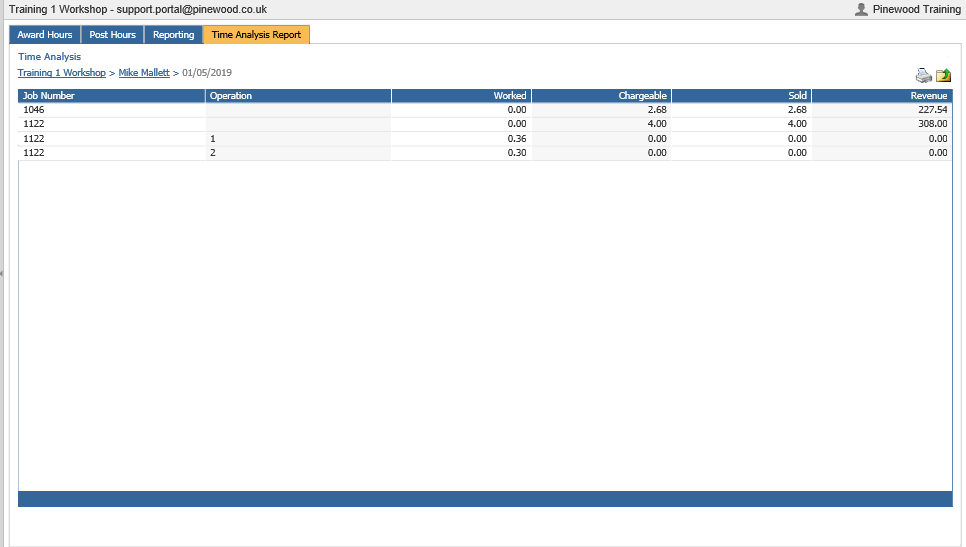This screenshot has height=547, width=966.
Task: Sort by the Operation column header
Action: [x=231, y=96]
